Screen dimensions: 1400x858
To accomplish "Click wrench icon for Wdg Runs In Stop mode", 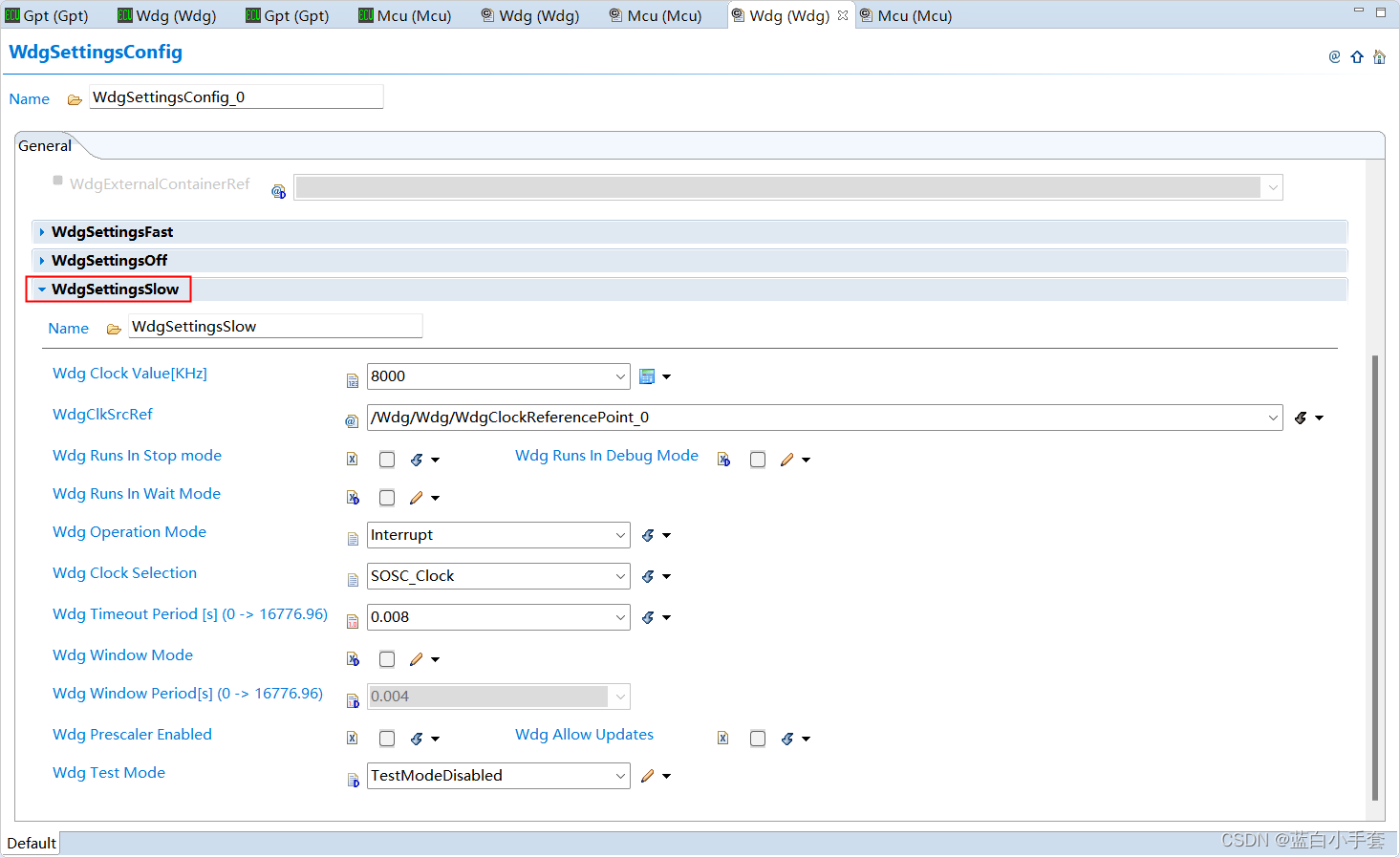I will [417, 460].
